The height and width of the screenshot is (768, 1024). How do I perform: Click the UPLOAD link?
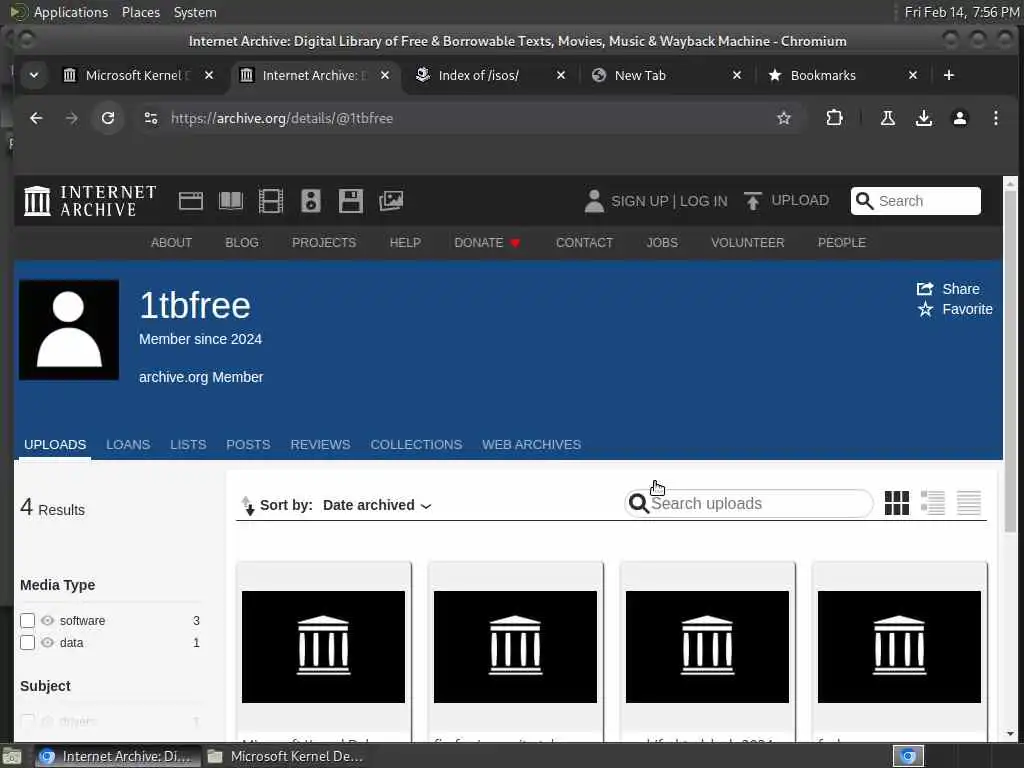pyautogui.click(x=786, y=200)
